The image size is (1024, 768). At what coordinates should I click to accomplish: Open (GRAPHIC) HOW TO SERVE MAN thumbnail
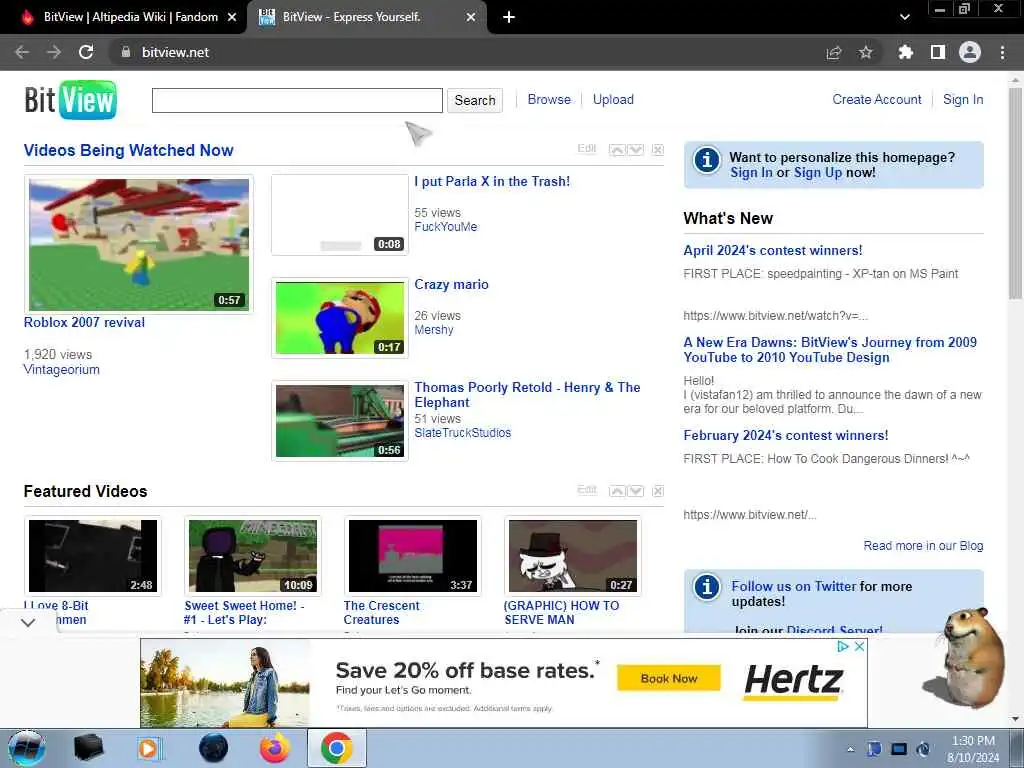(573, 556)
